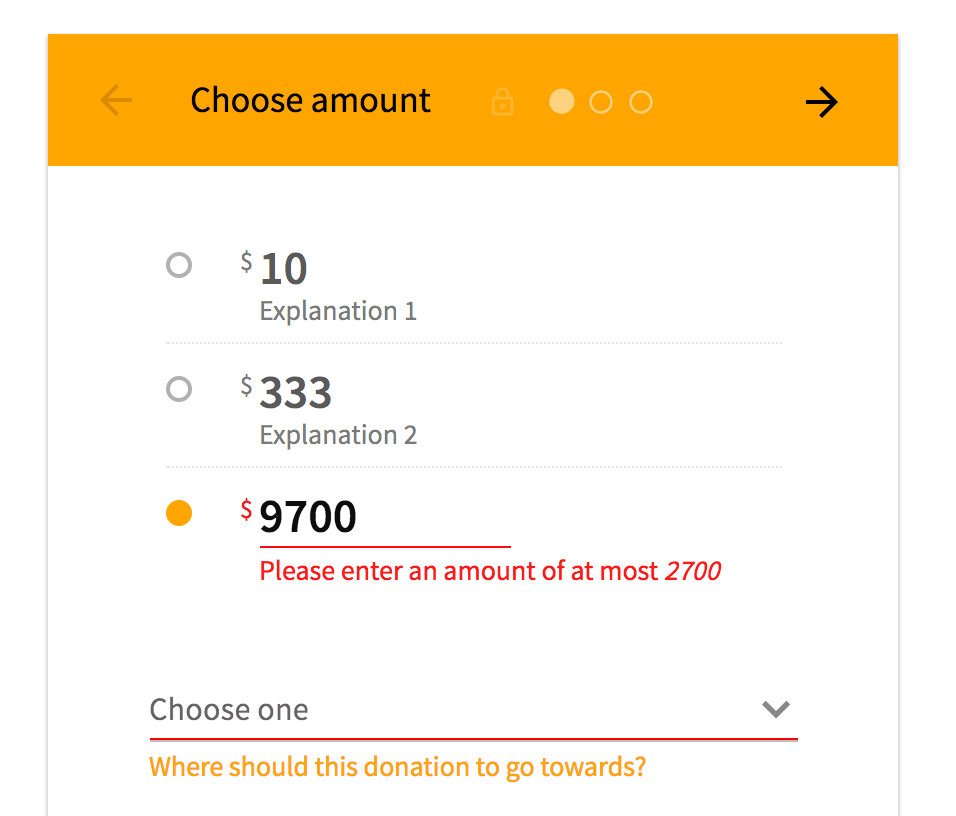Jump to the second step indicator dot

click(601, 102)
